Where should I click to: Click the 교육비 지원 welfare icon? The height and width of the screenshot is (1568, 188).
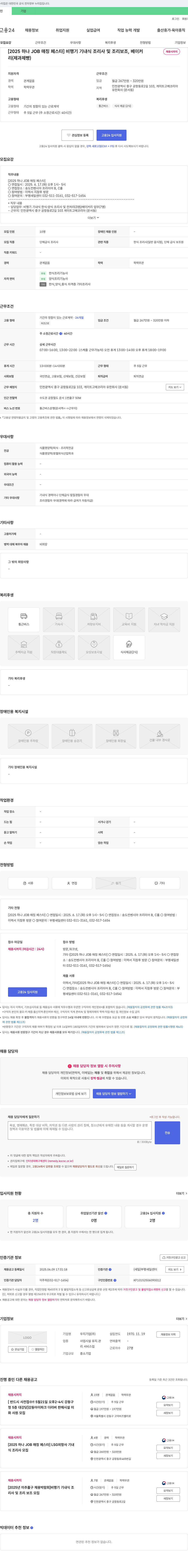pyautogui.click(x=129, y=620)
